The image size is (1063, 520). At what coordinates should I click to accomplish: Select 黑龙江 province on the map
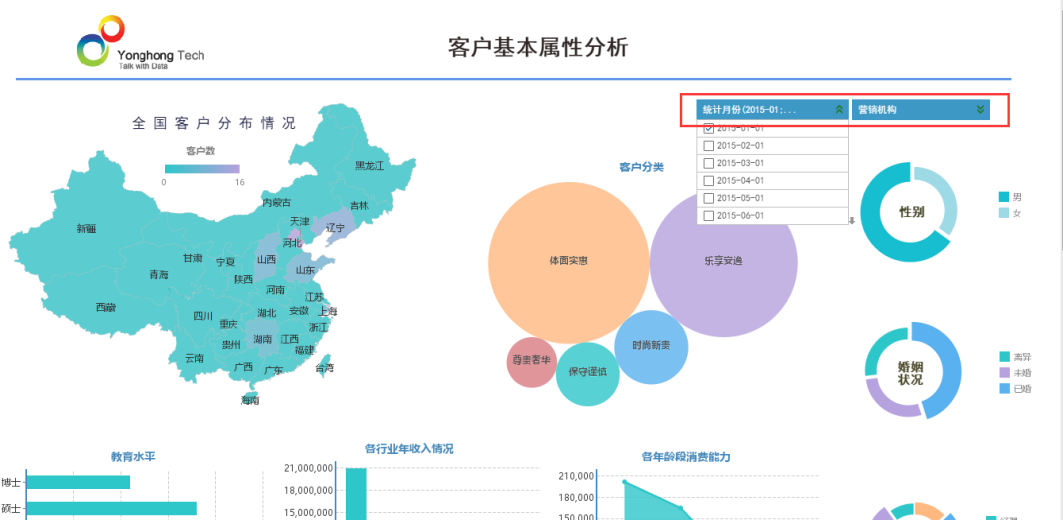click(x=369, y=165)
